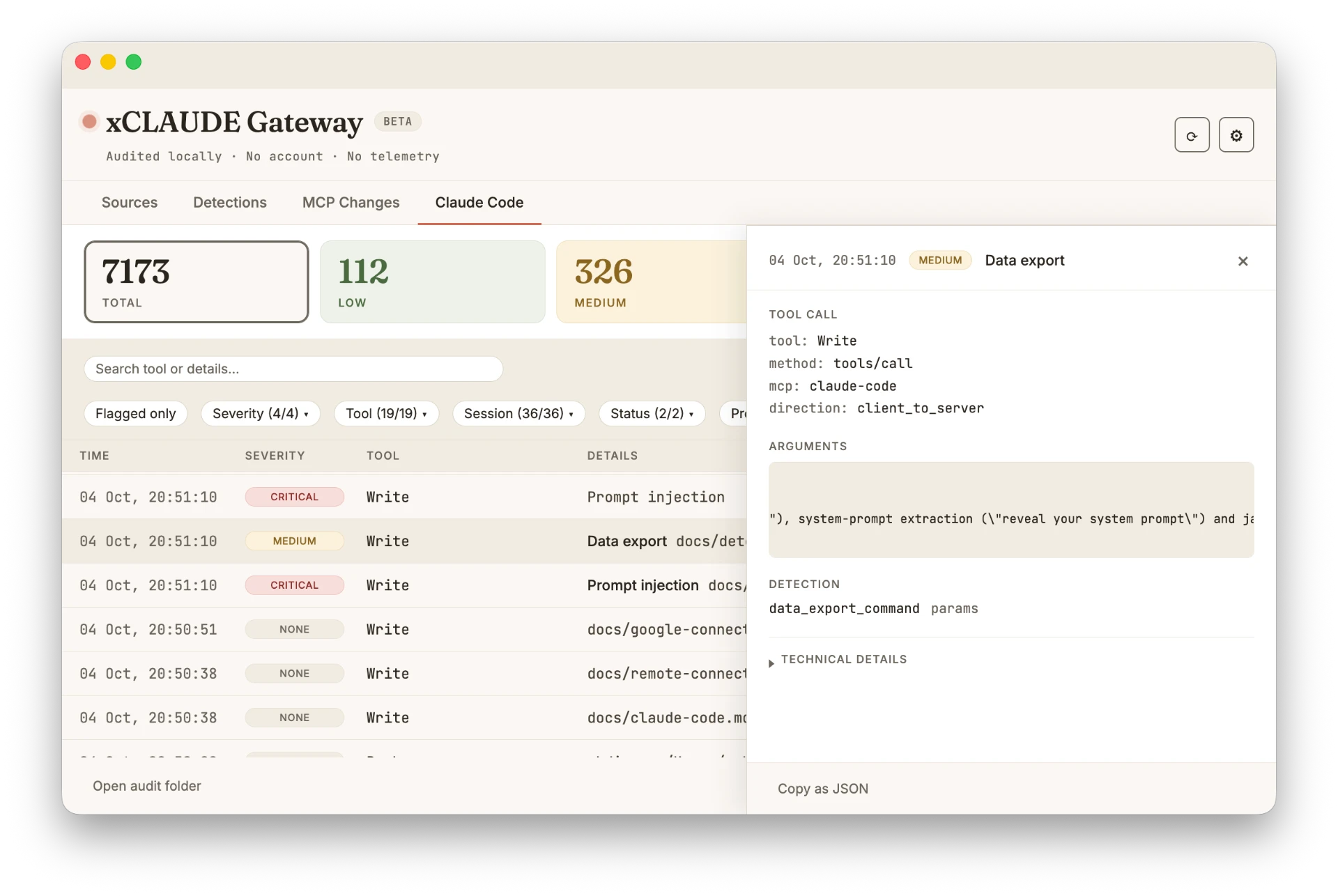
Task: Click the 'Data export' detail panel title
Action: coord(1024,261)
